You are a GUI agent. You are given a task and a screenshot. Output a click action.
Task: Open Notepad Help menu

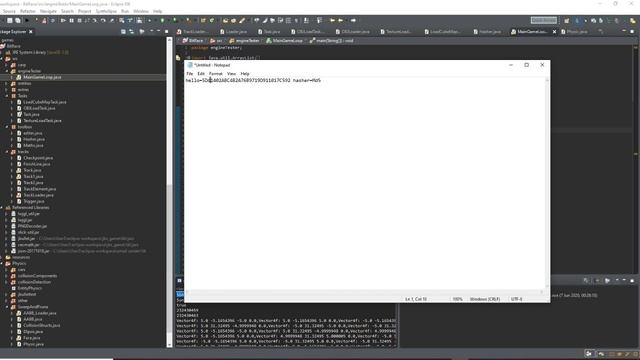click(245, 74)
